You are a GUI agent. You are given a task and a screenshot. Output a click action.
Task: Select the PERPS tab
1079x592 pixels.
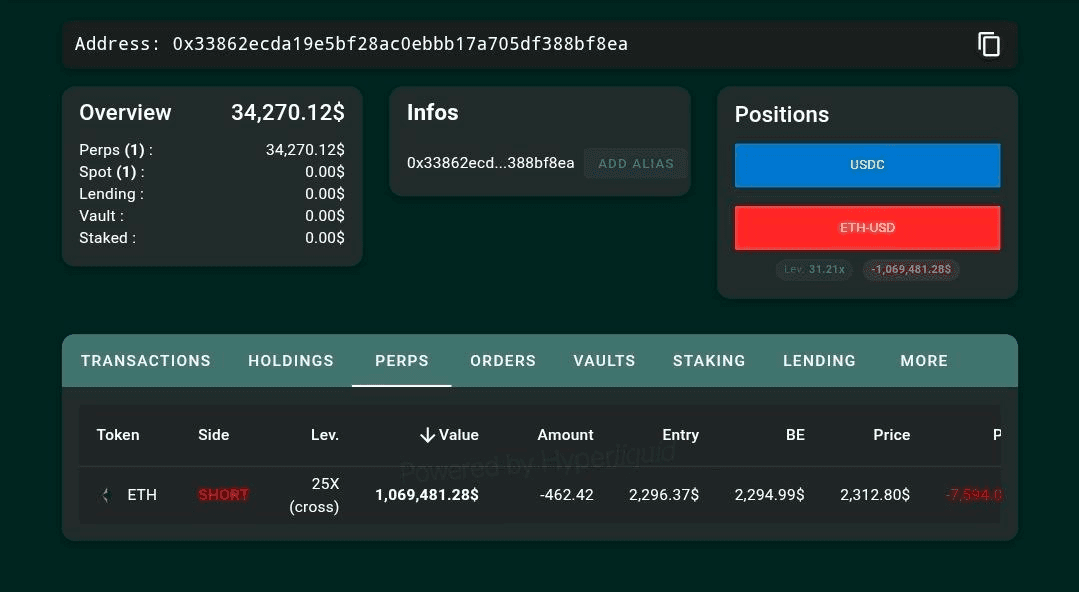(x=402, y=361)
